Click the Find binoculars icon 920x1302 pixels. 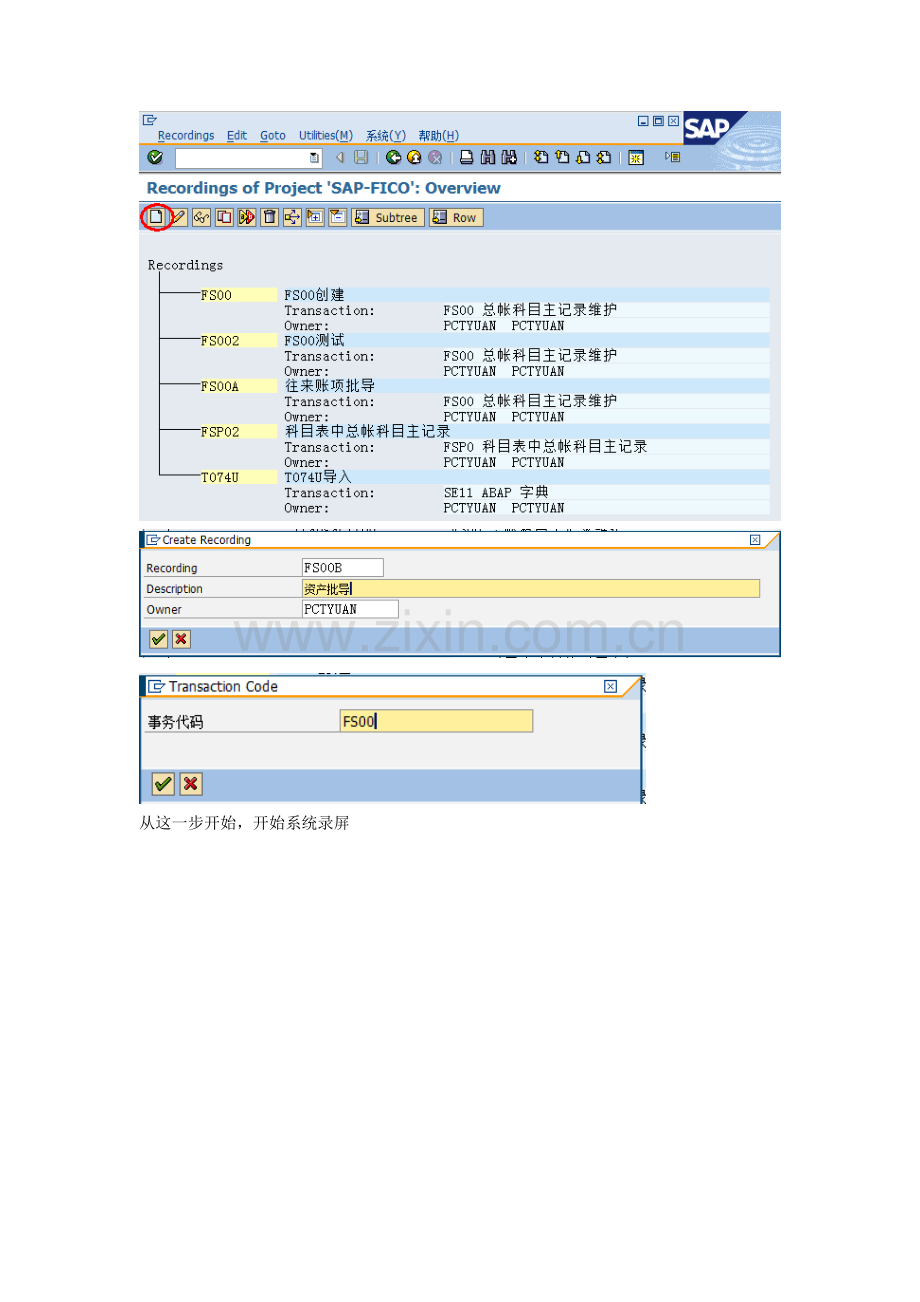(488, 158)
